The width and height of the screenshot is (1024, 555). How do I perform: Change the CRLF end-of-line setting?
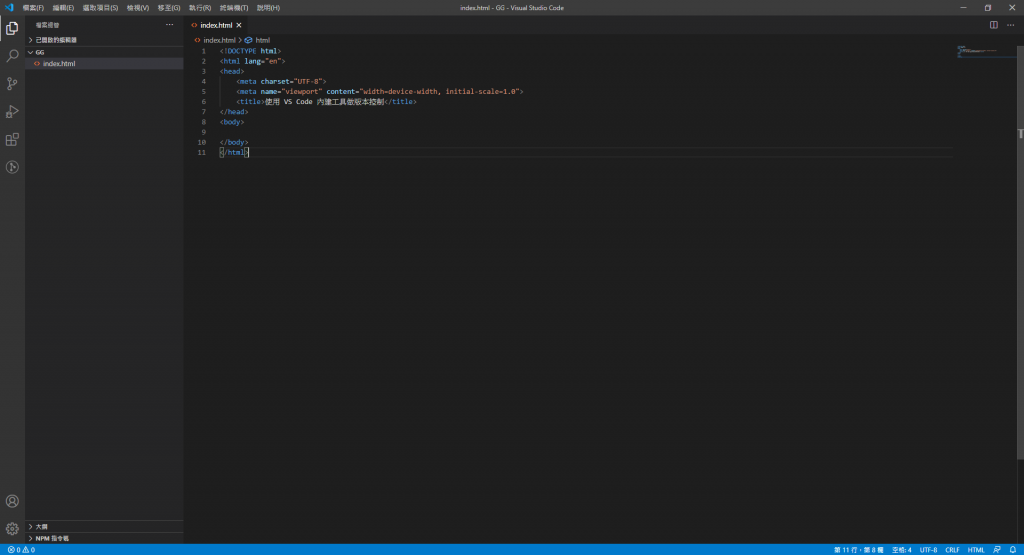click(952, 550)
